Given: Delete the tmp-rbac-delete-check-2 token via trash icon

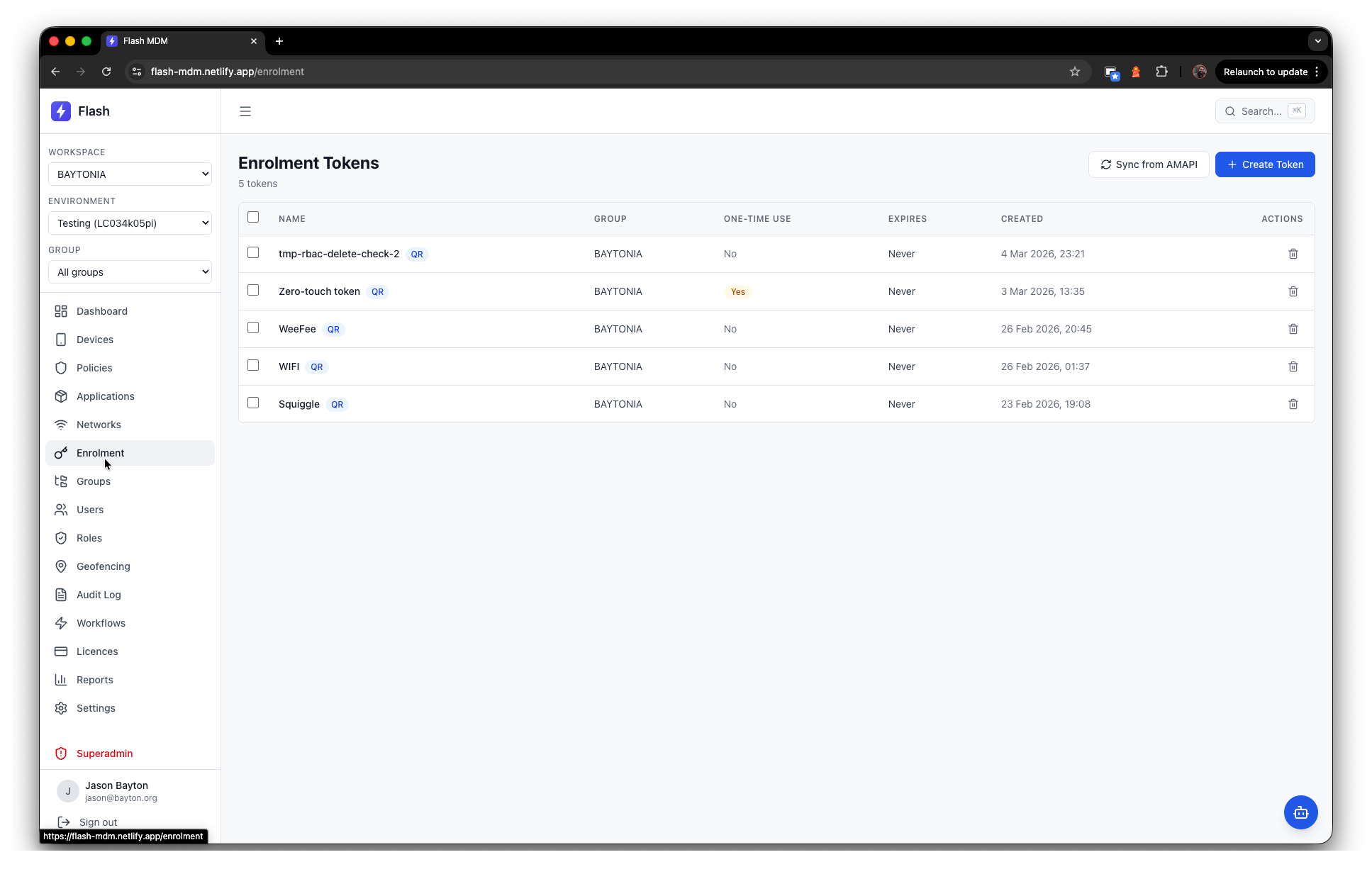Looking at the screenshot, I should 1293,254.
